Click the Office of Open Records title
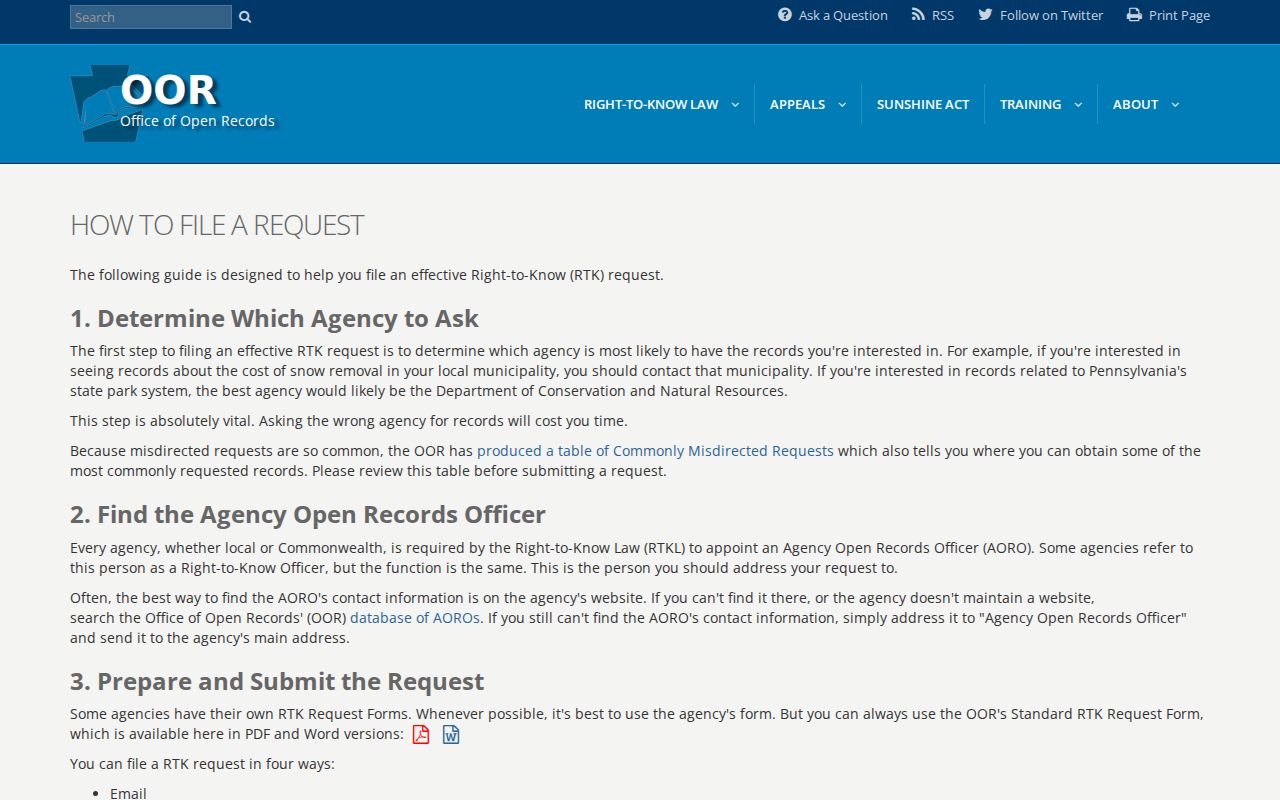The height and width of the screenshot is (800, 1280). pos(197,121)
